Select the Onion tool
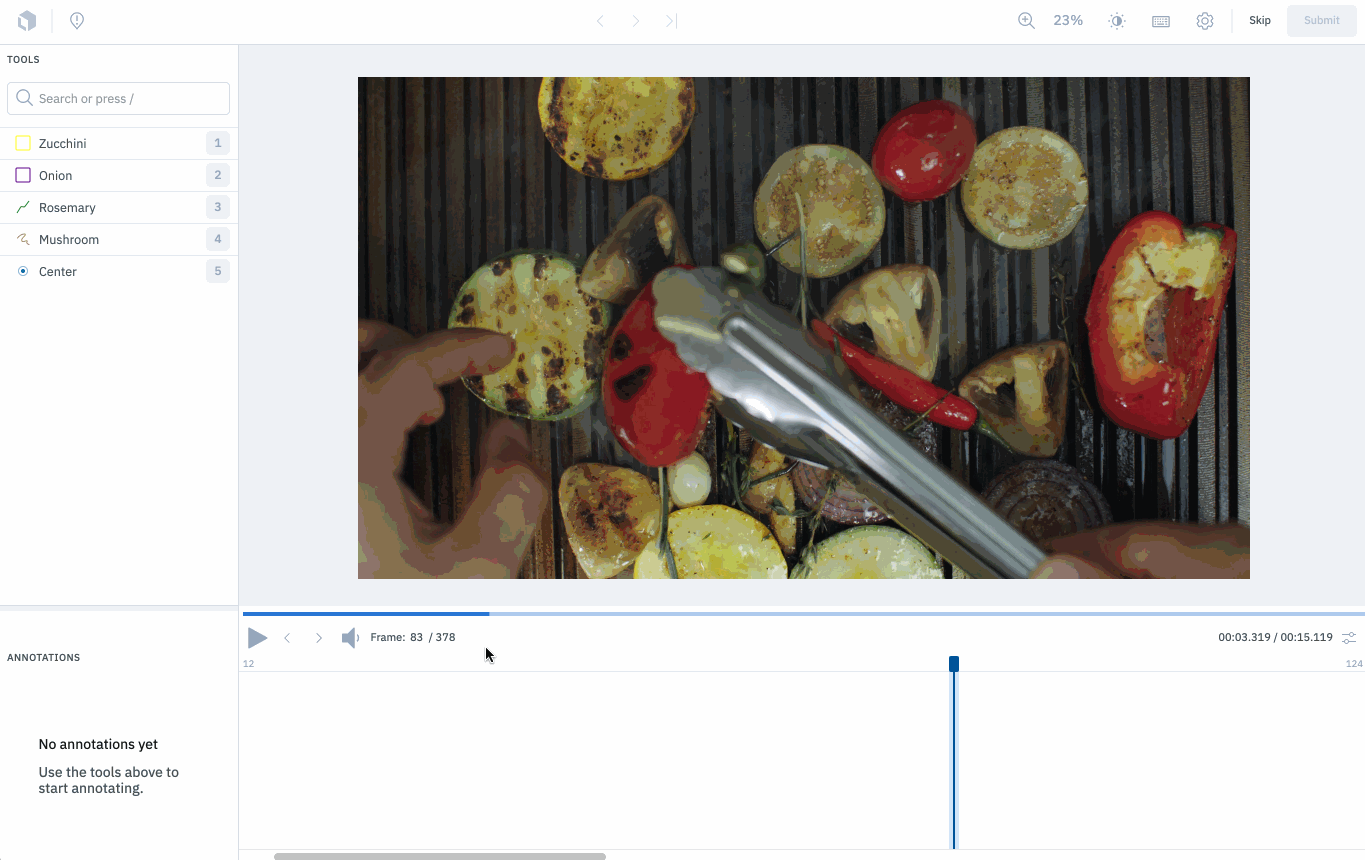 119,175
